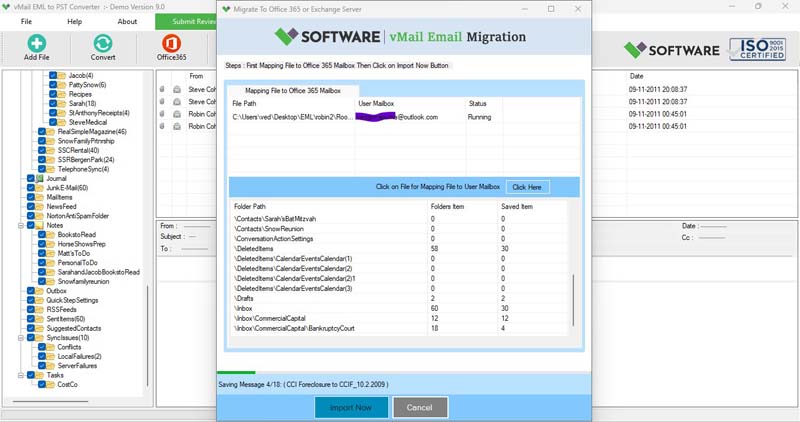The height and width of the screenshot is (422, 800).
Task: Toggle the Jacob(4) checkbox
Action: click(53, 76)
